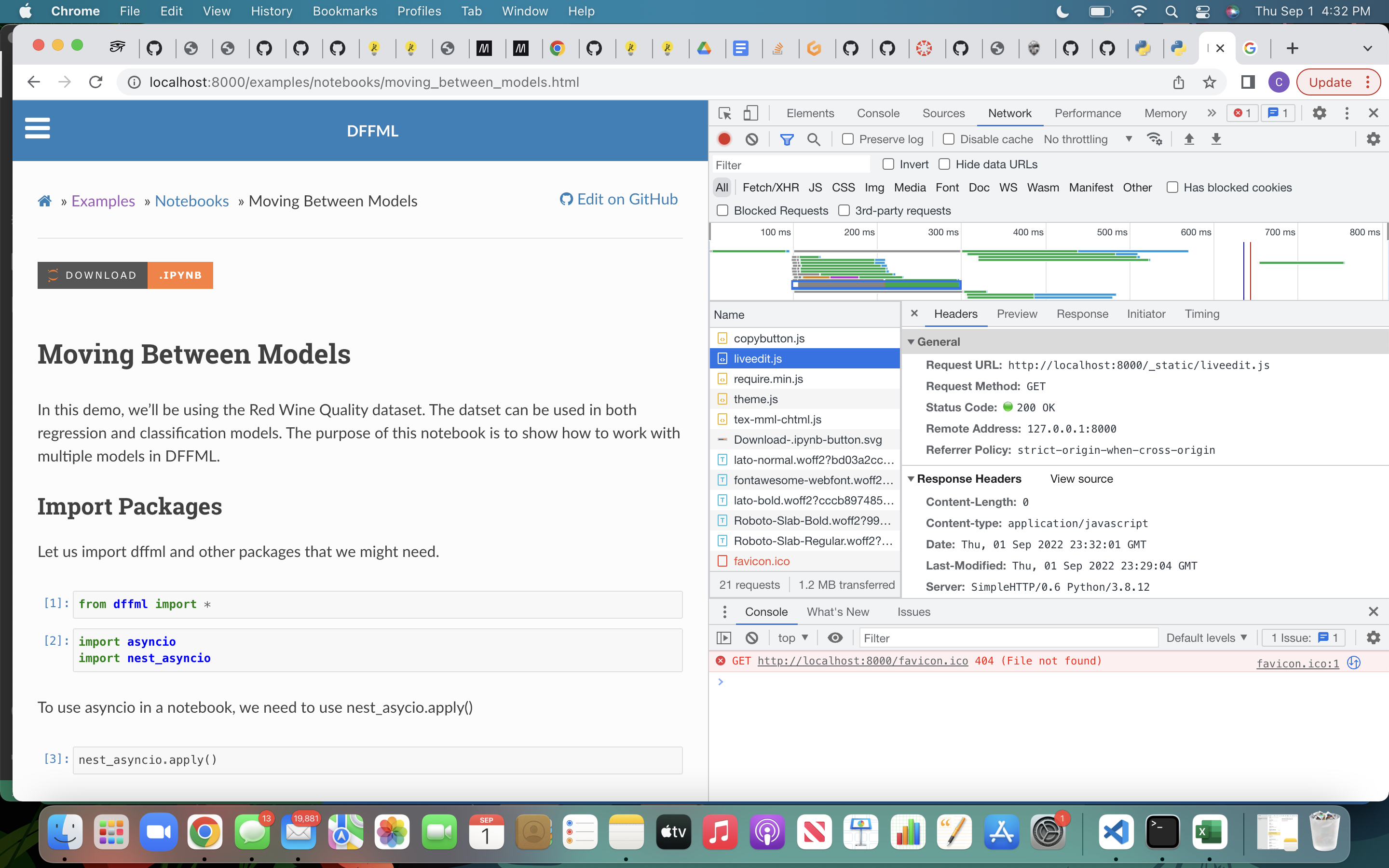Switch to the Timing tab
The image size is (1389, 868).
[x=1202, y=314]
